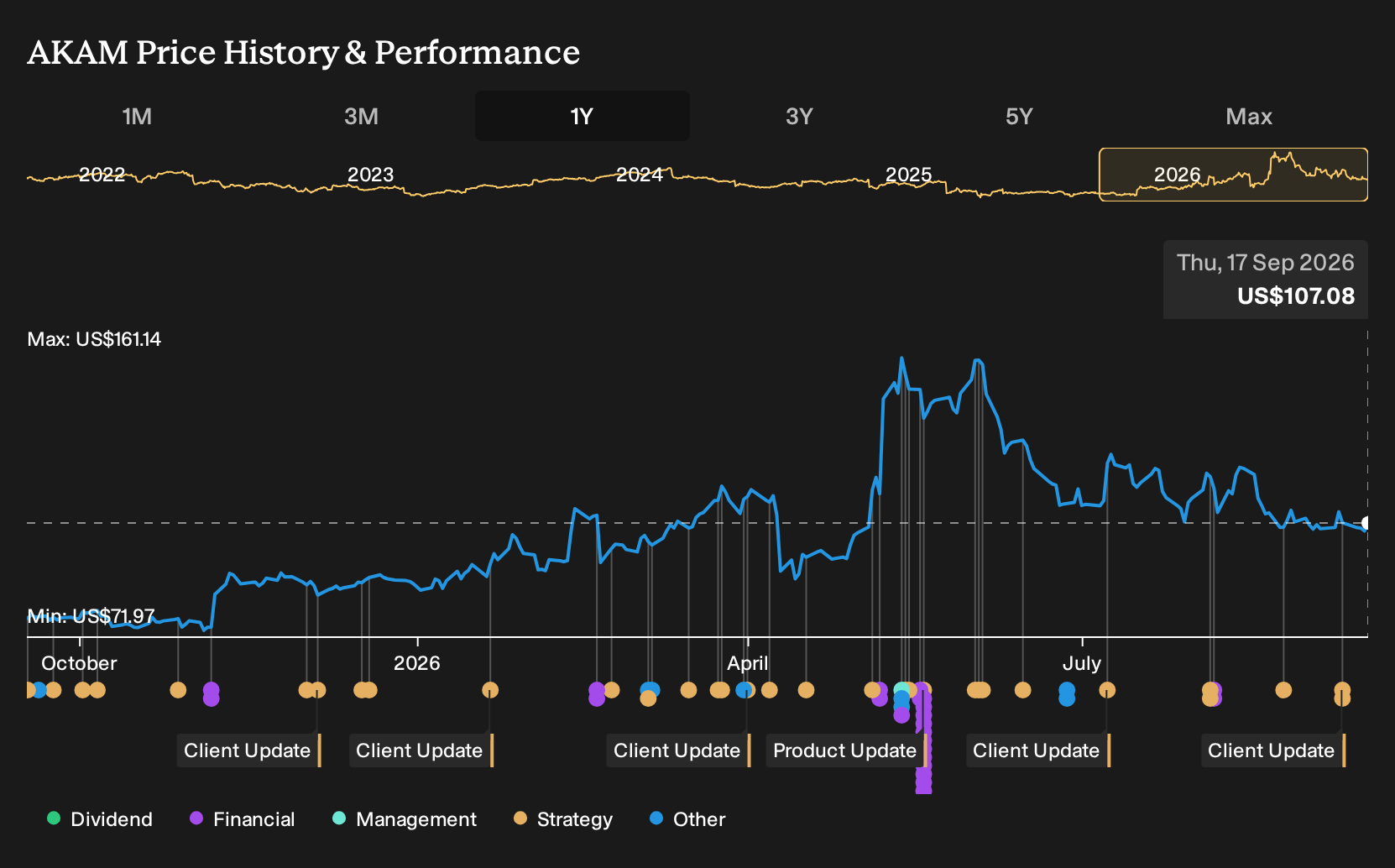Click the white endpoint marker on price line
This screenshot has height=868, width=1395.
point(1366,523)
